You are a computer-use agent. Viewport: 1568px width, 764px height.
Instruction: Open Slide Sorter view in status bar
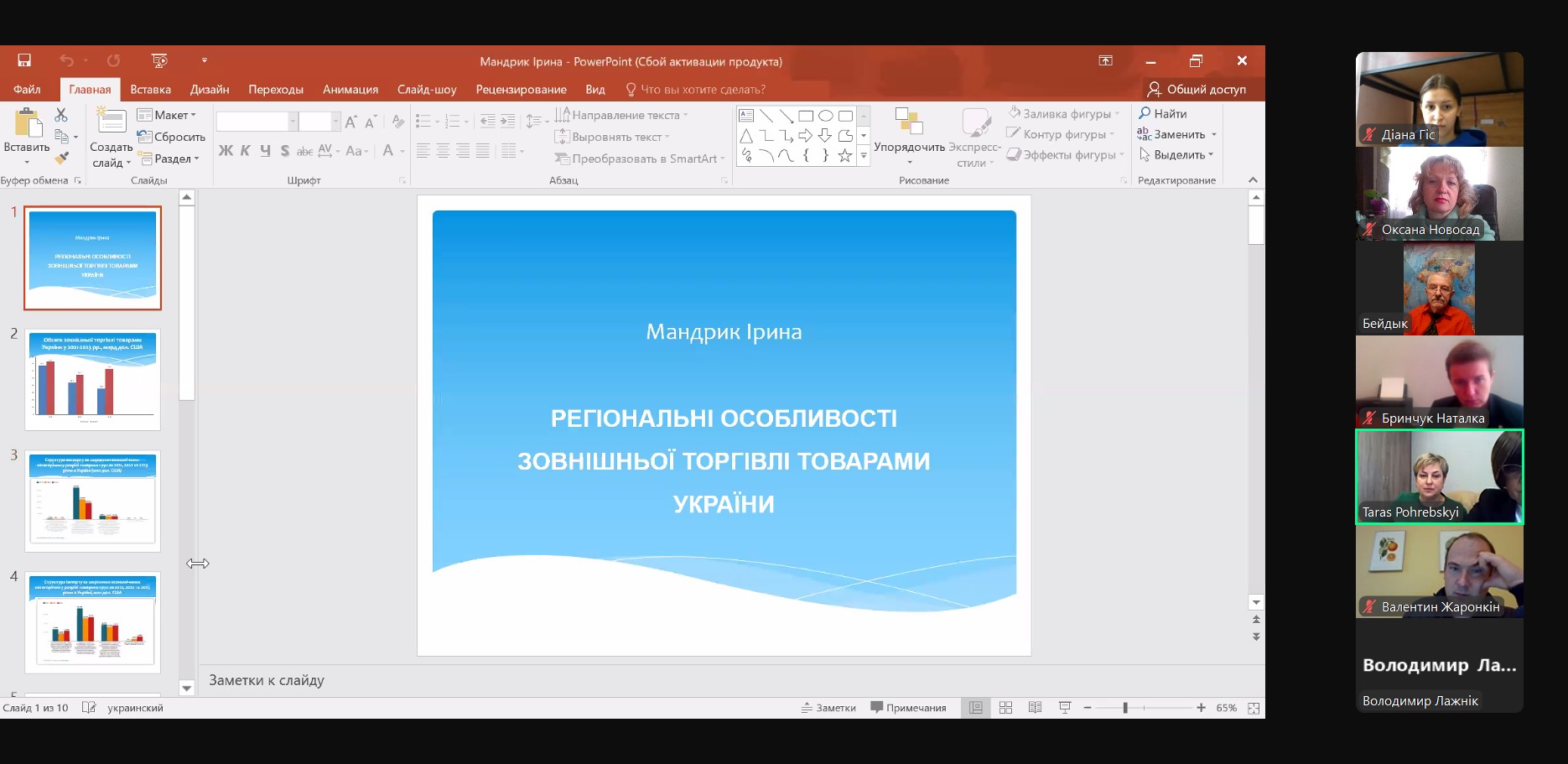pos(1005,708)
